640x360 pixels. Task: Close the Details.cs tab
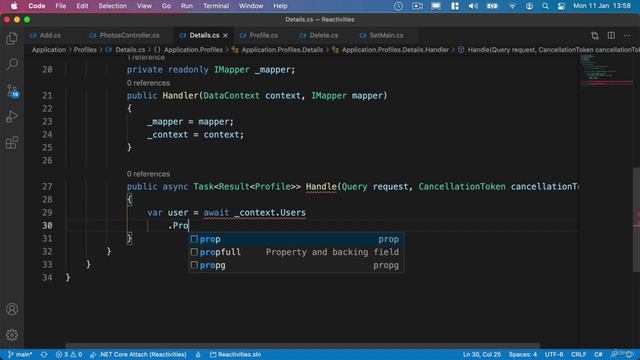[225, 36]
